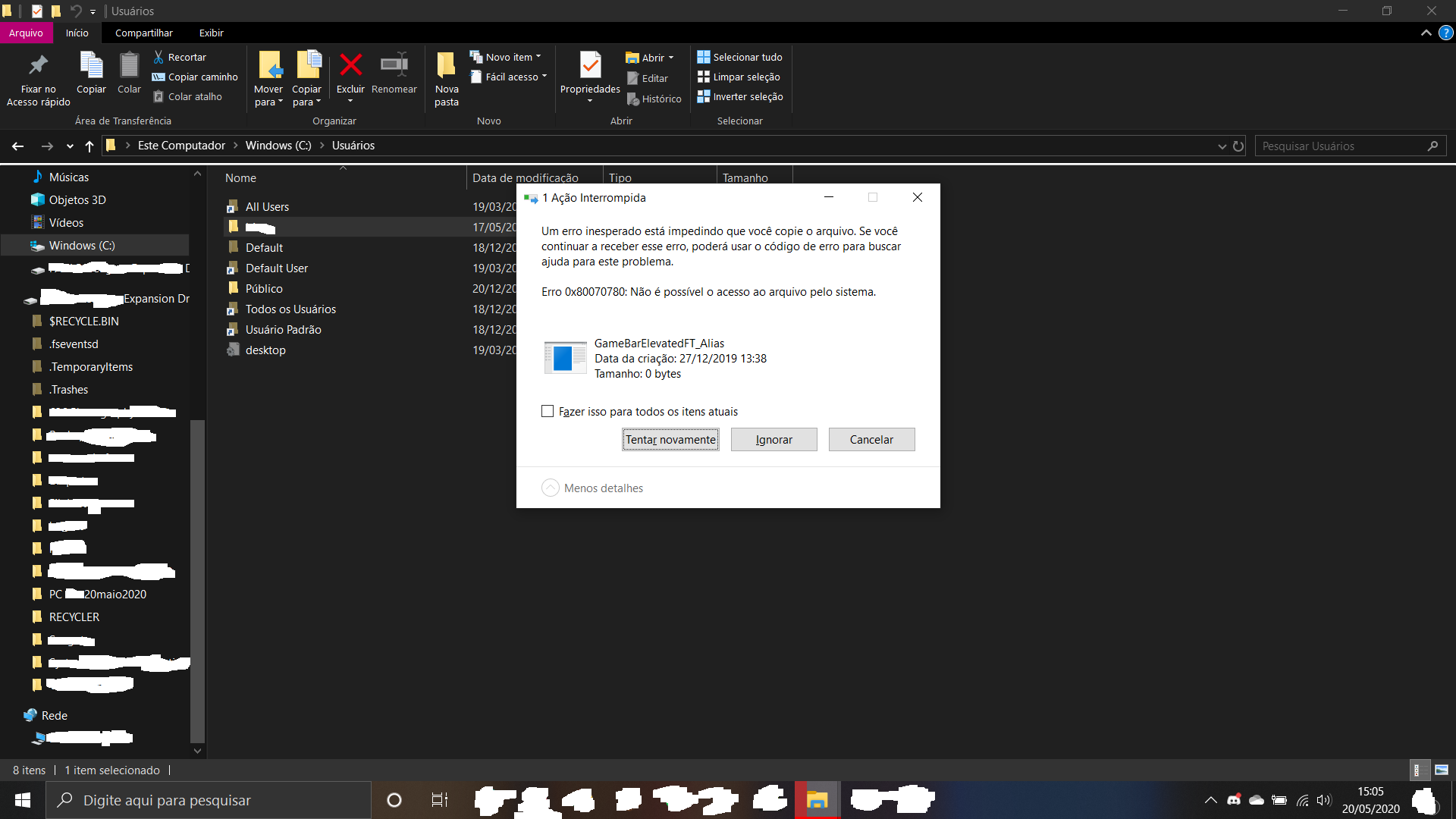Image resolution: width=1456 pixels, height=819 pixels.
Task: Click the Fixar no Acesso rápido pin icon
Action: click(x=38, y=65)
